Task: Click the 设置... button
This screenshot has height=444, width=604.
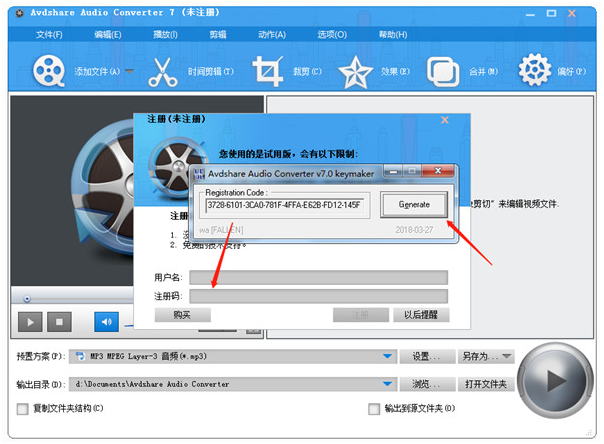Action: 426,357
